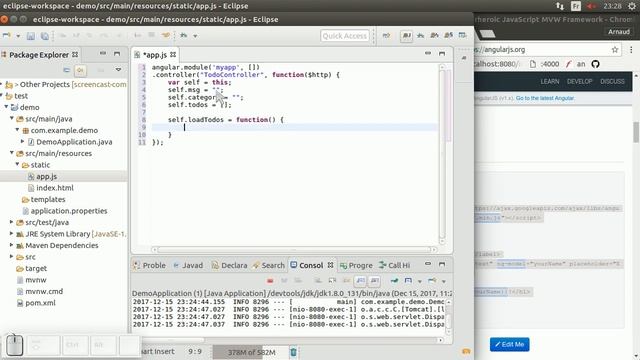
Task: Select mvnw.cmd file
Action: 44,291
